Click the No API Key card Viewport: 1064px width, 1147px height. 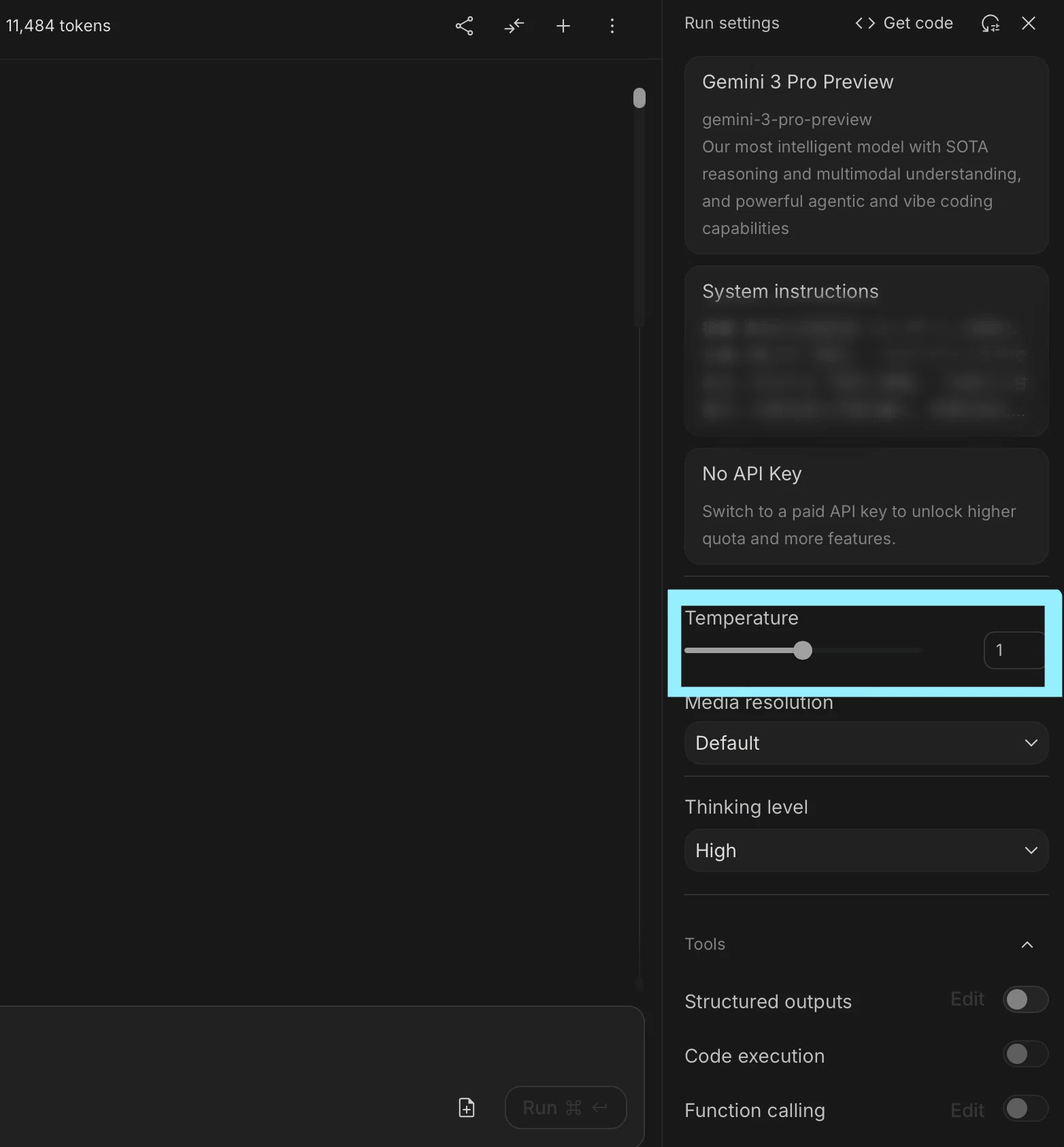click(x=866, y=506)
